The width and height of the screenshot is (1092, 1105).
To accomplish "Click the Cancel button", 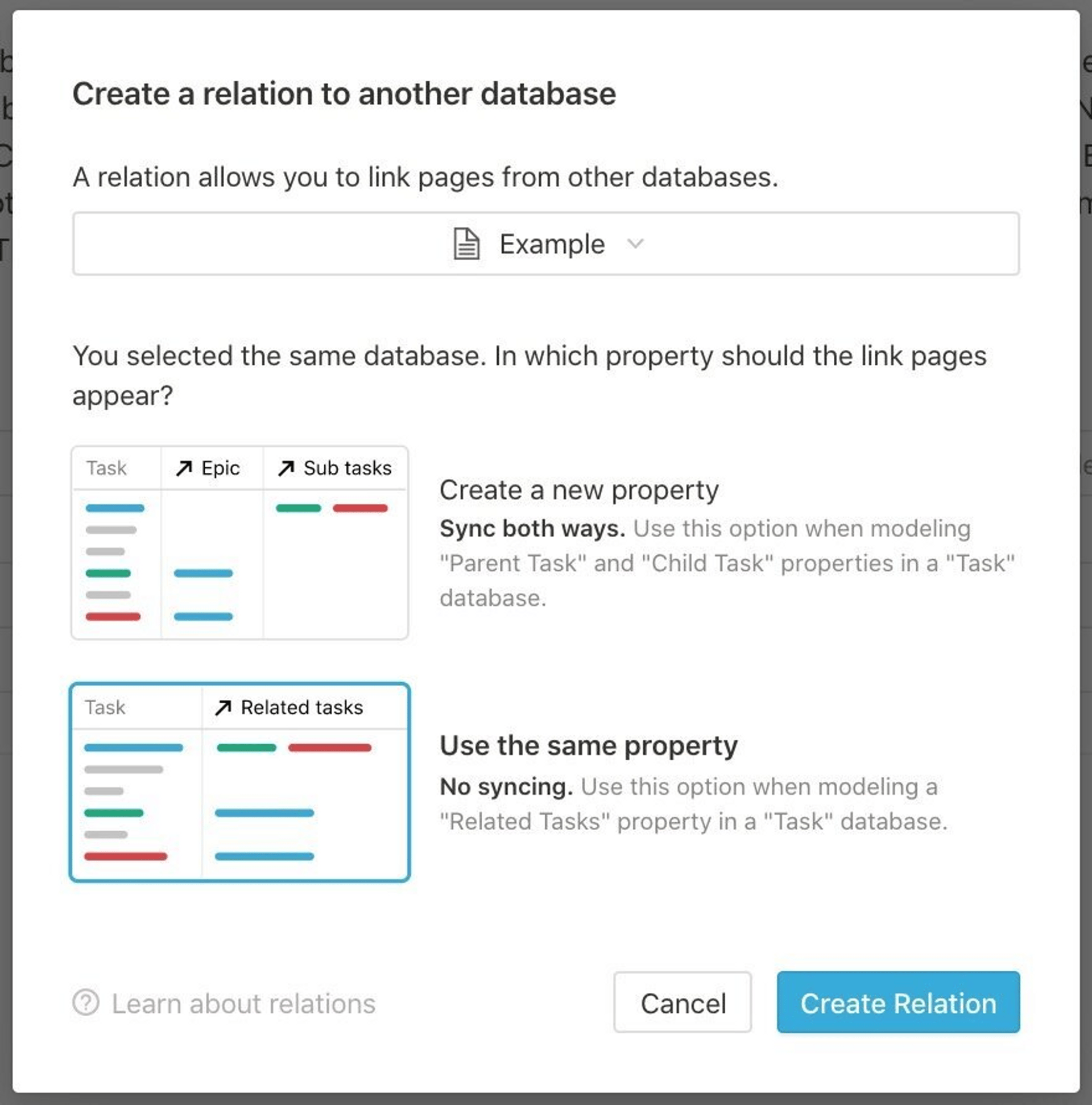I will pyautogui.click(x=682, y=1004).
